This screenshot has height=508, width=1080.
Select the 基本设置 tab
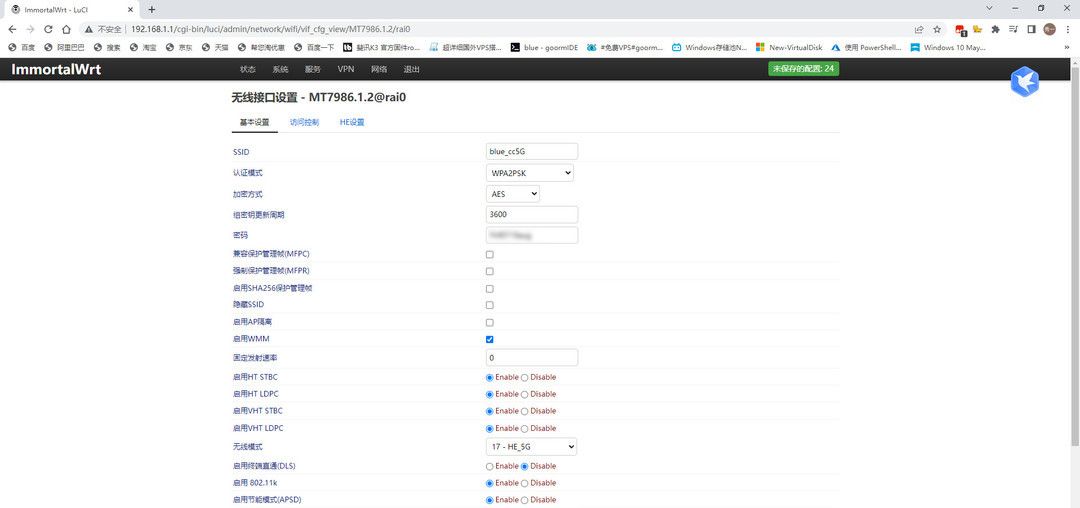(254, 122)
